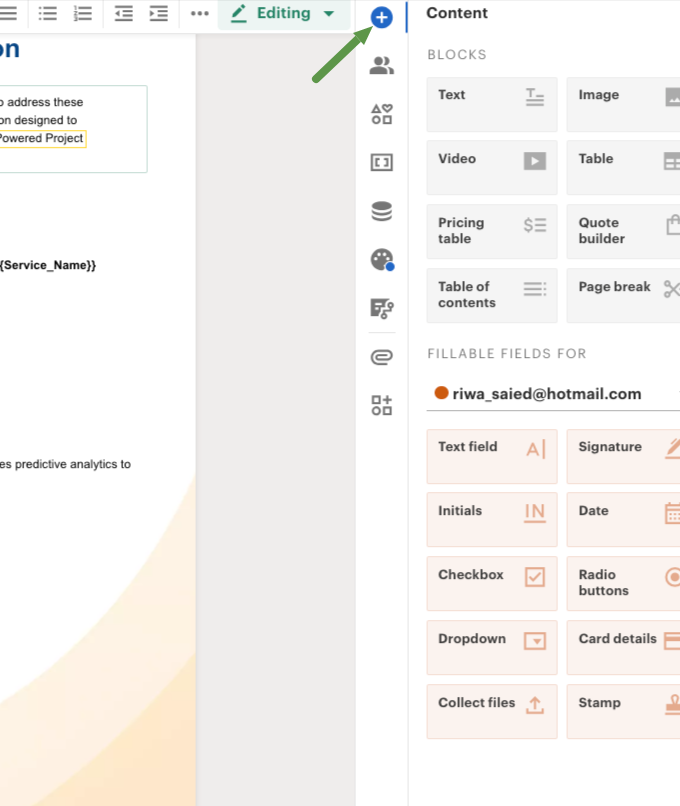Screen dimensions: 680x806
Task: Select the Signature fillable field
Action: pyautogui.click(x=623, y=456)
